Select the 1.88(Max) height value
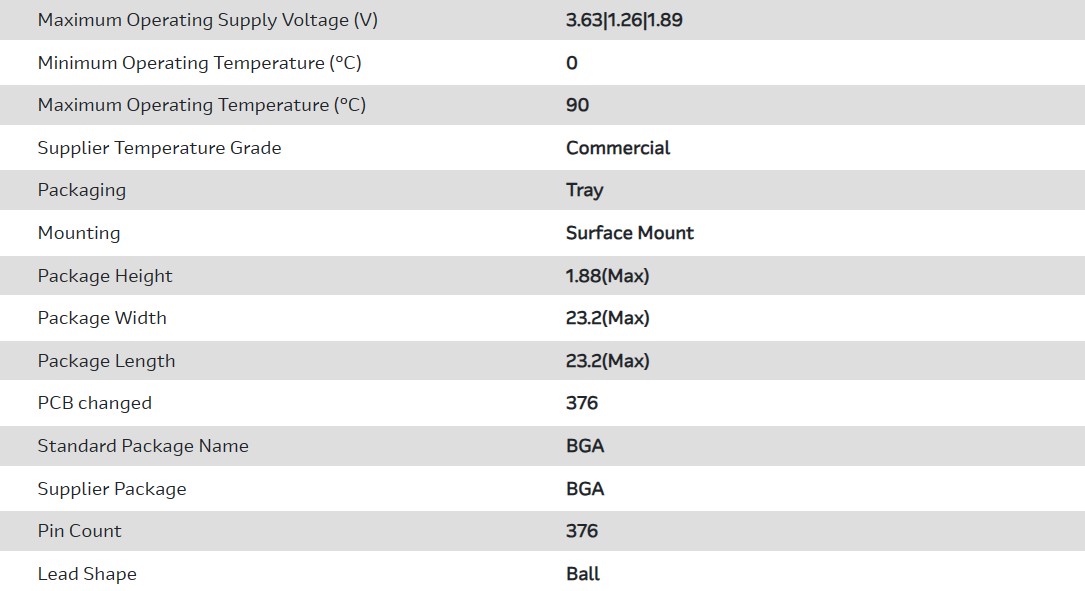The width and height of the screenshot is (1085, 591). click(607, 276)
